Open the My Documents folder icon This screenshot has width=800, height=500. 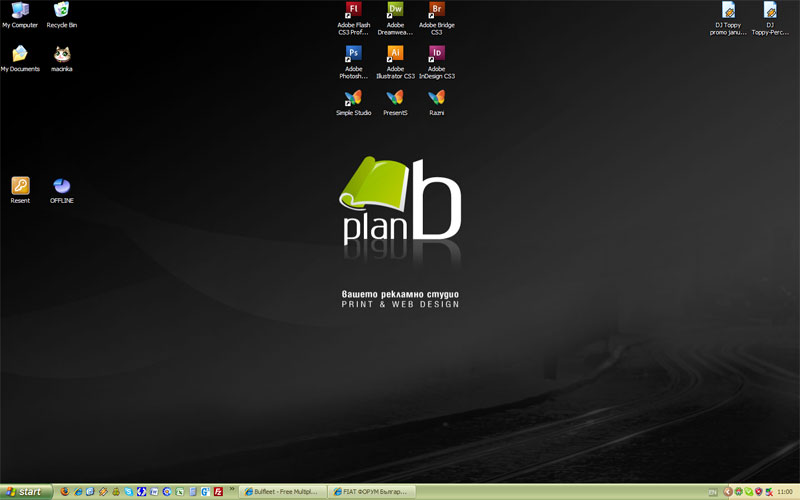tap(19, 55)
